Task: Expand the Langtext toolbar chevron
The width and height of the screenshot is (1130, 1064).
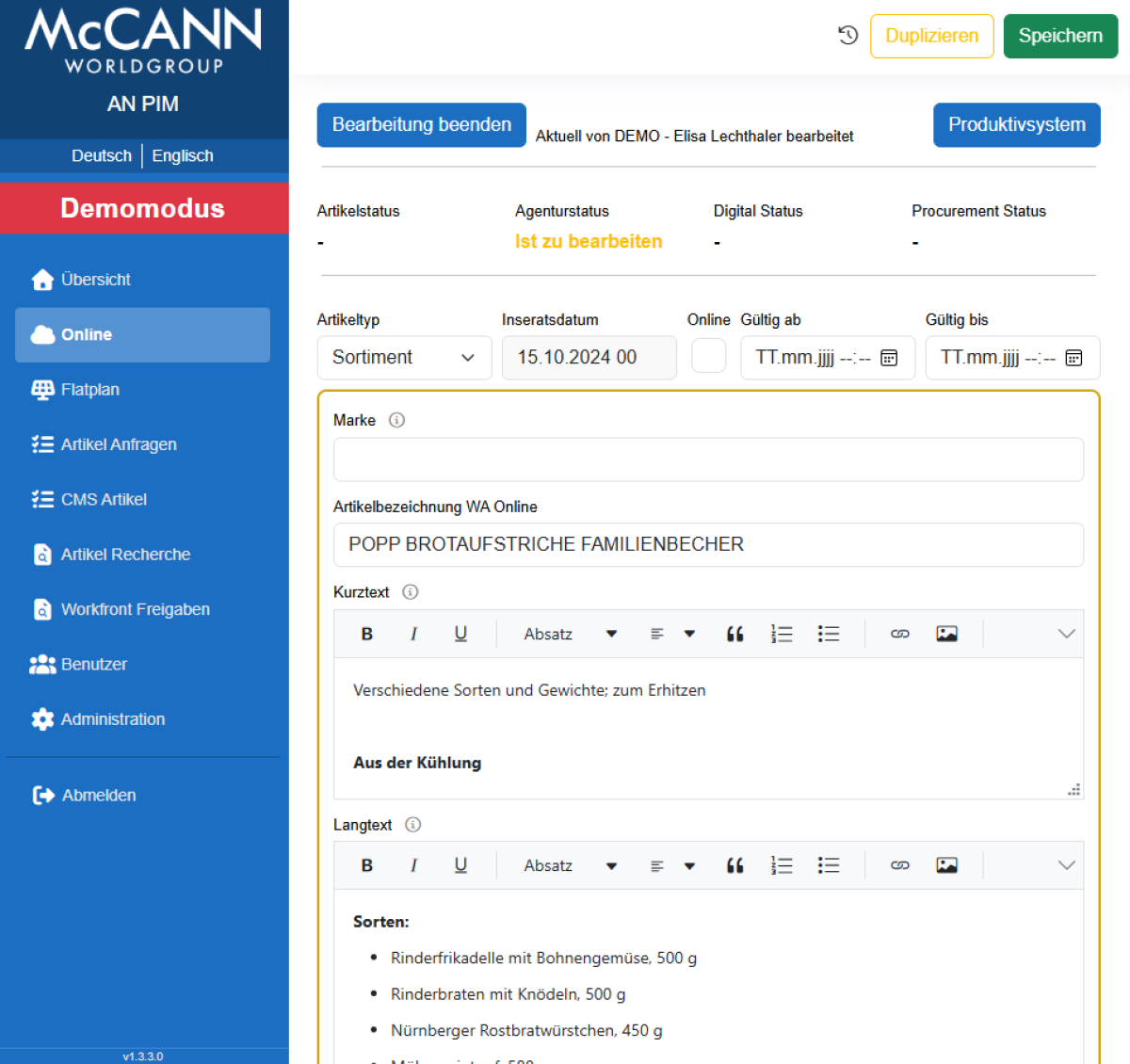Action: tap(1066, 865)
